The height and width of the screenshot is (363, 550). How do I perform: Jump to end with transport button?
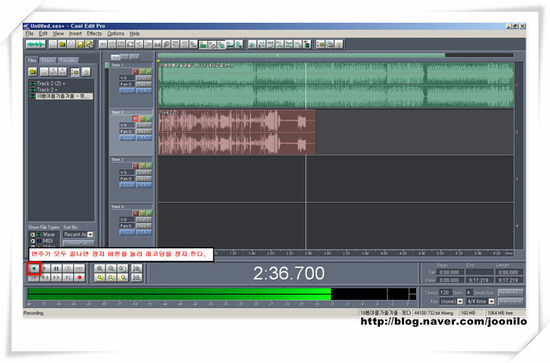(68, 277)
